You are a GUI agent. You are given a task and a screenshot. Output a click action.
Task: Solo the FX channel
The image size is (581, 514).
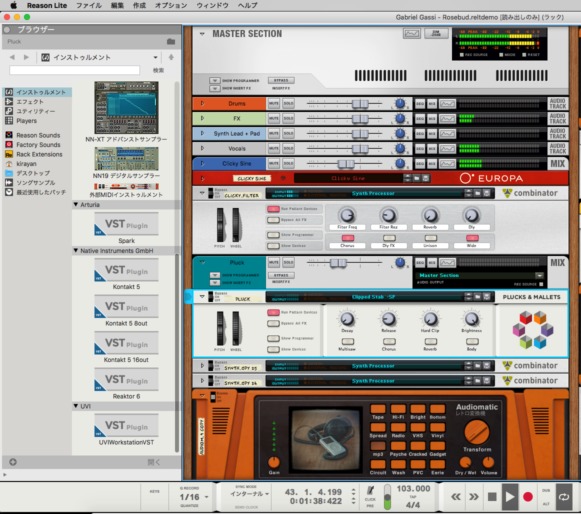[288, 118]
